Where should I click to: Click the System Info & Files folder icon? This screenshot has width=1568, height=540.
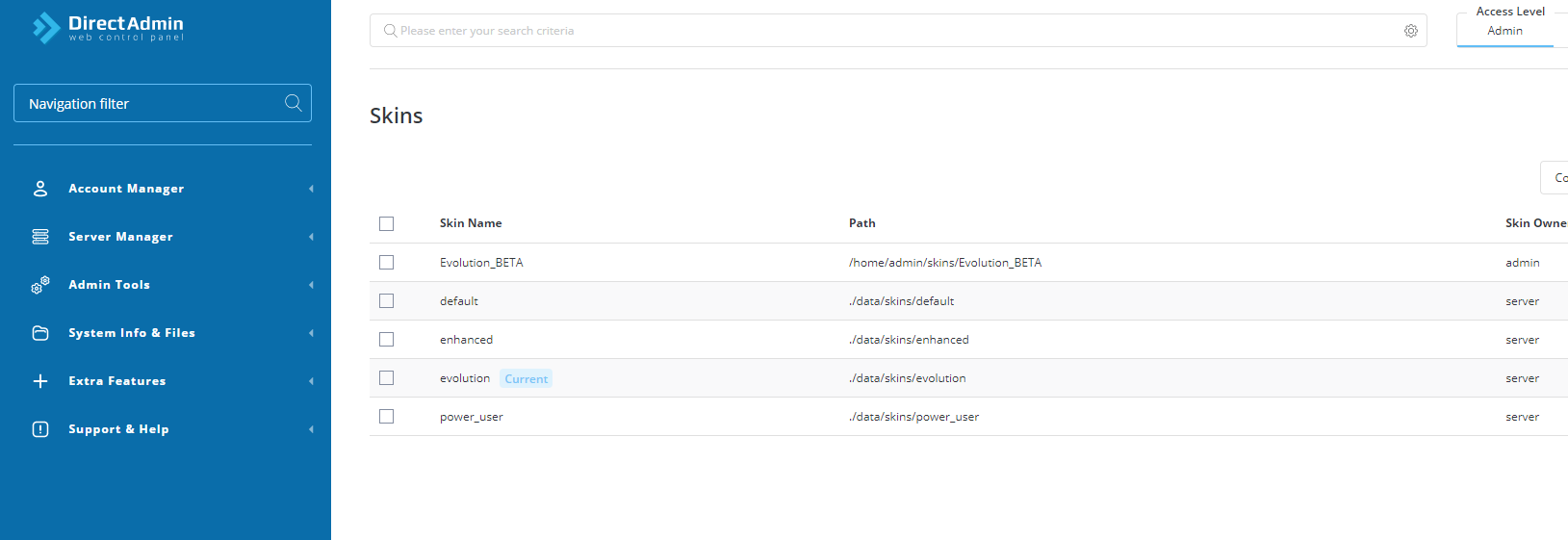[40, 333]
